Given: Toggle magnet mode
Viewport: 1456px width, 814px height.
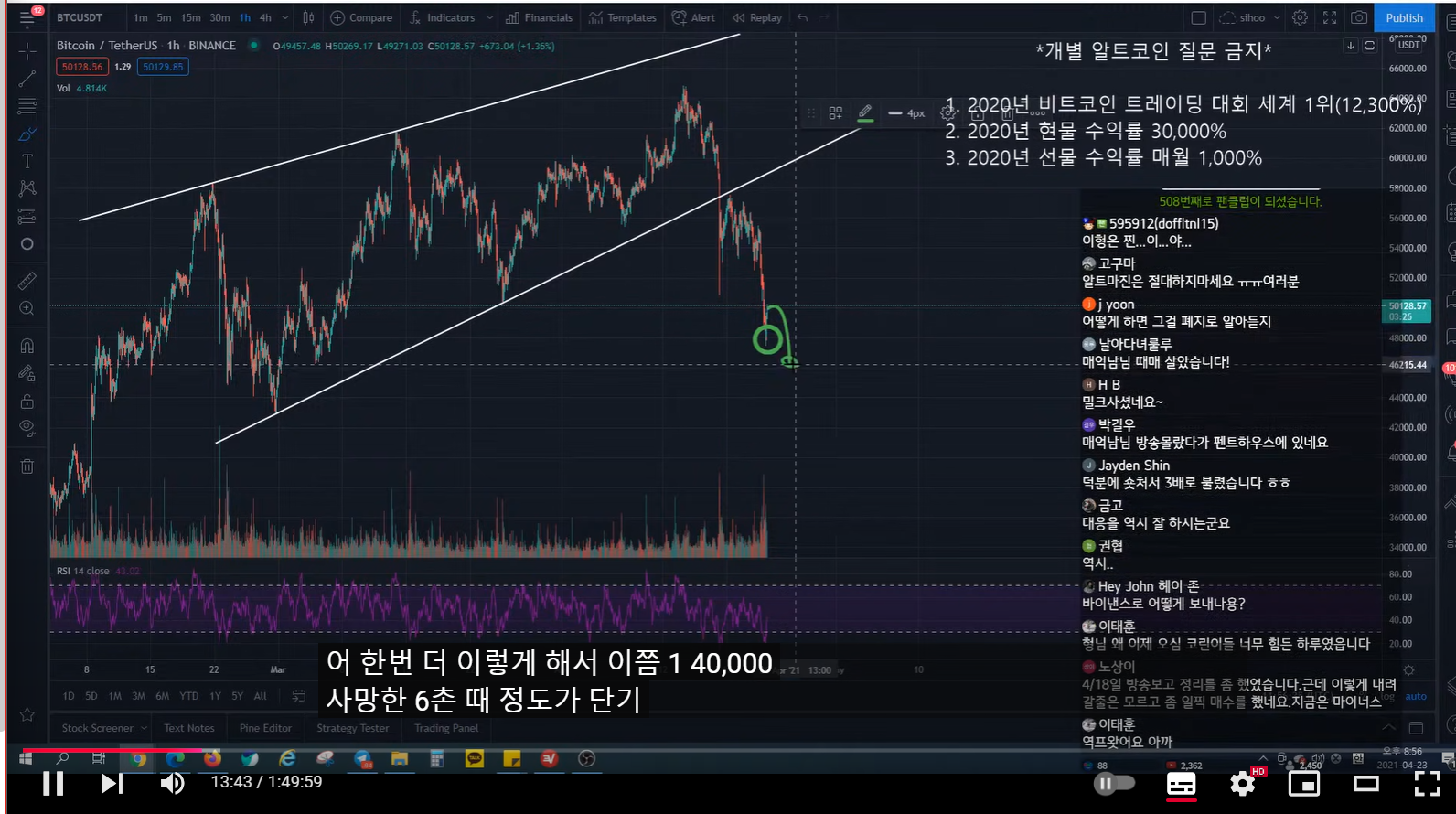Looking at the screenshot, I should coord(27,345).
